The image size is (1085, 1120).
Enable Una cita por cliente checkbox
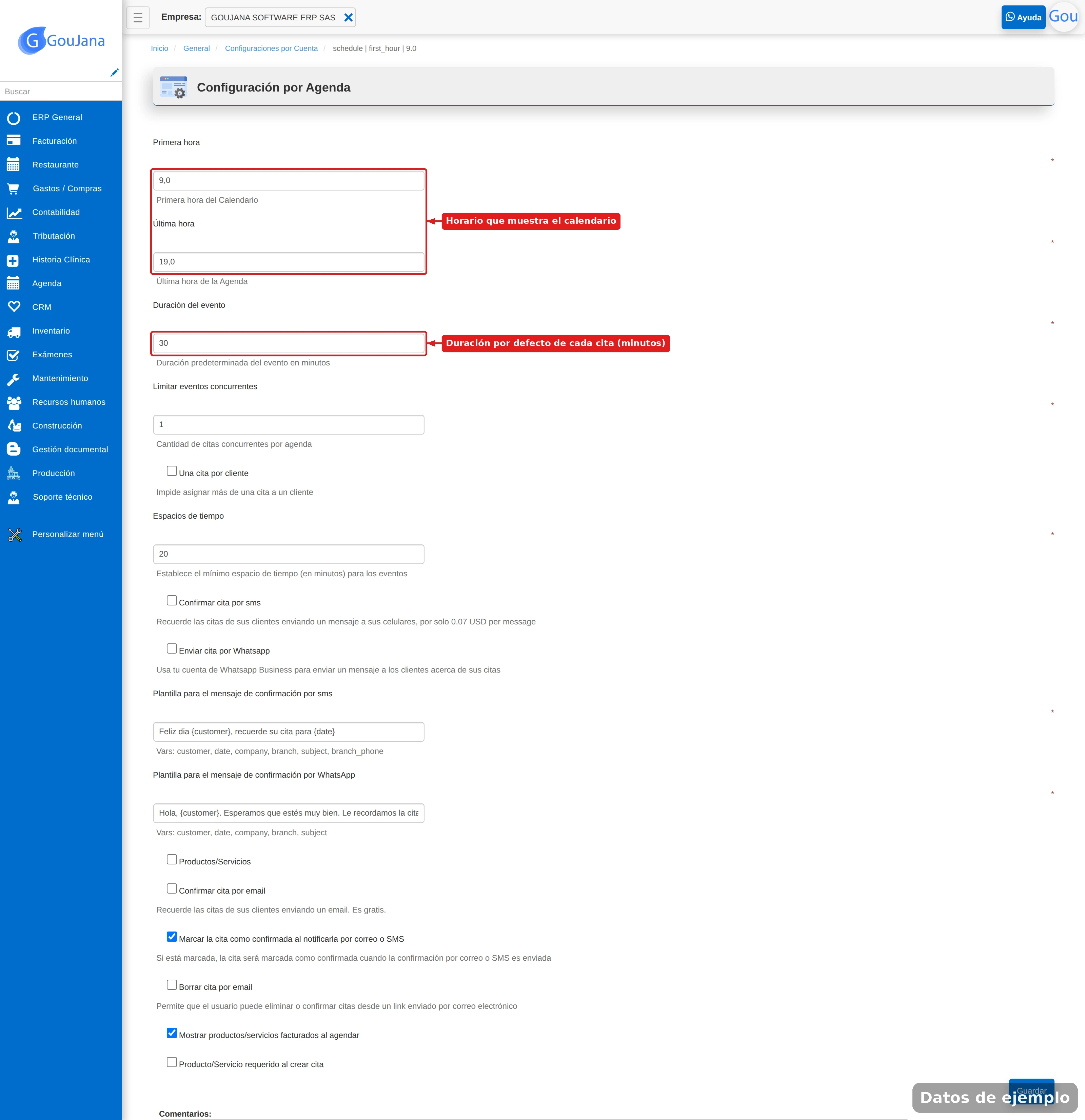pyautogui.click(x=172, y=471)
